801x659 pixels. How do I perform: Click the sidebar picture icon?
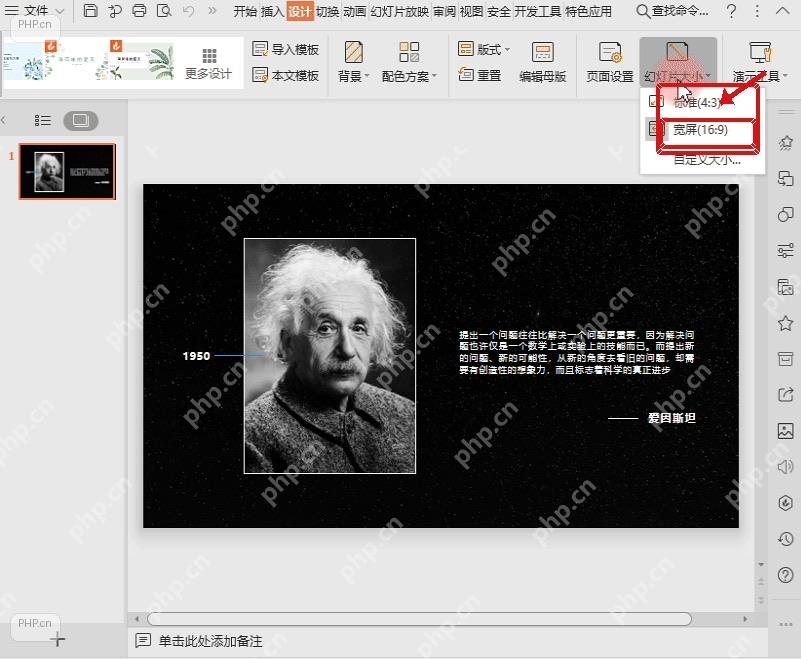786,431
